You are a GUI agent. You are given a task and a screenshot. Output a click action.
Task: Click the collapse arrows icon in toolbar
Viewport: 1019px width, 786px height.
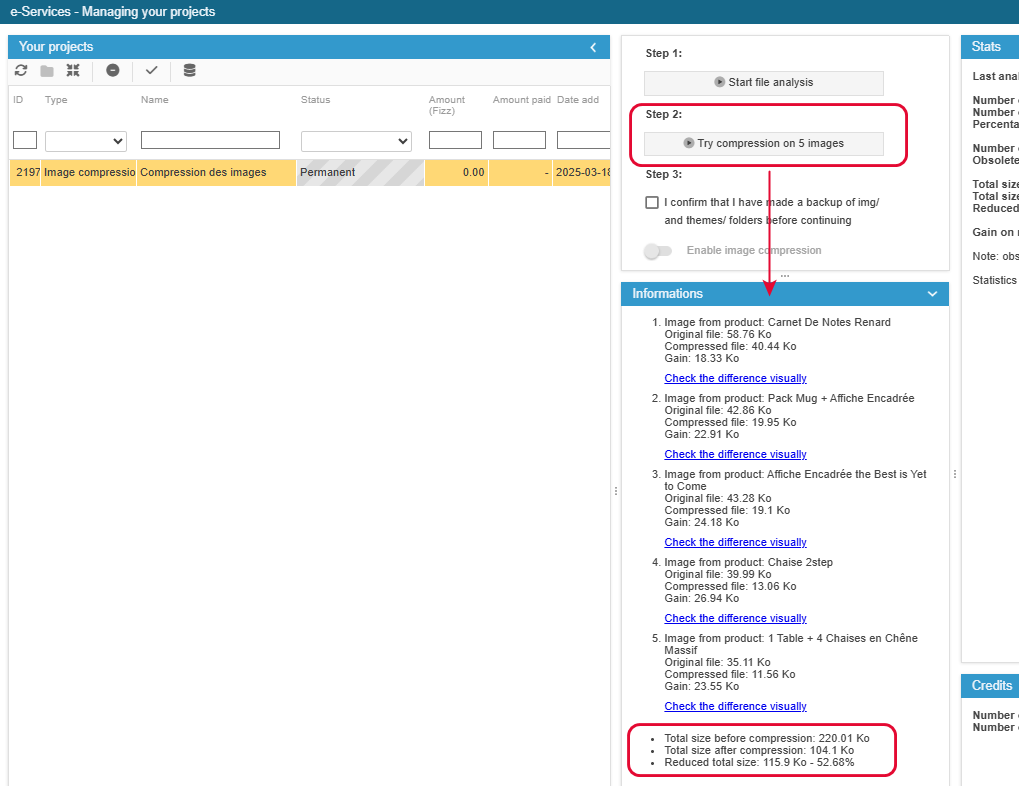(x=73, y=70)
